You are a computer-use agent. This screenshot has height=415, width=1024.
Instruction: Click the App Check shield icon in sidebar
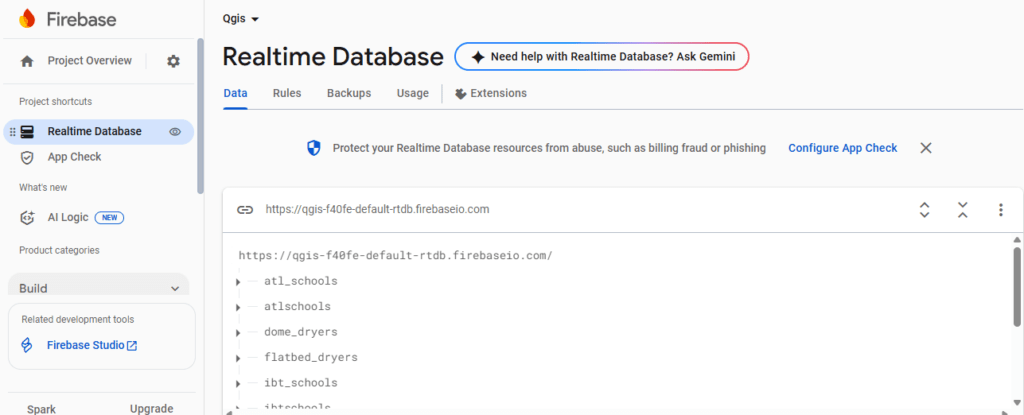[x=27, y=158]
